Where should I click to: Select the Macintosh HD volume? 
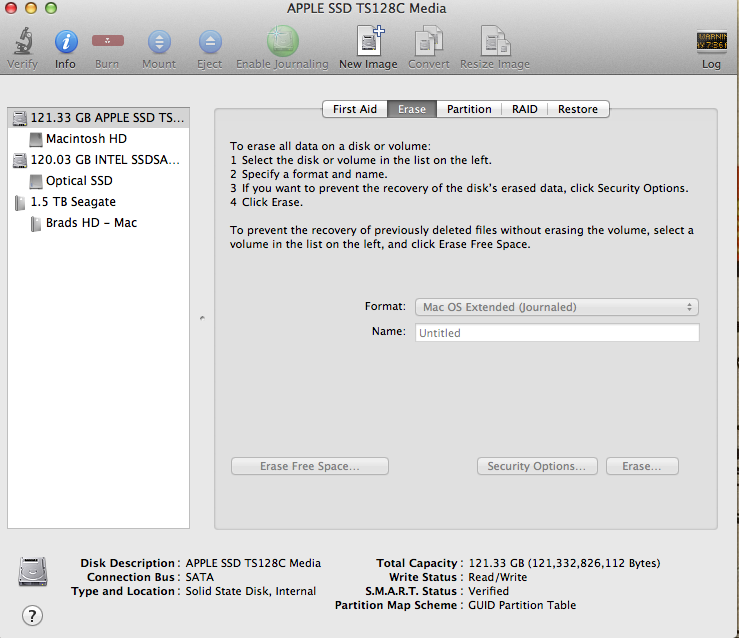(99, 139)
